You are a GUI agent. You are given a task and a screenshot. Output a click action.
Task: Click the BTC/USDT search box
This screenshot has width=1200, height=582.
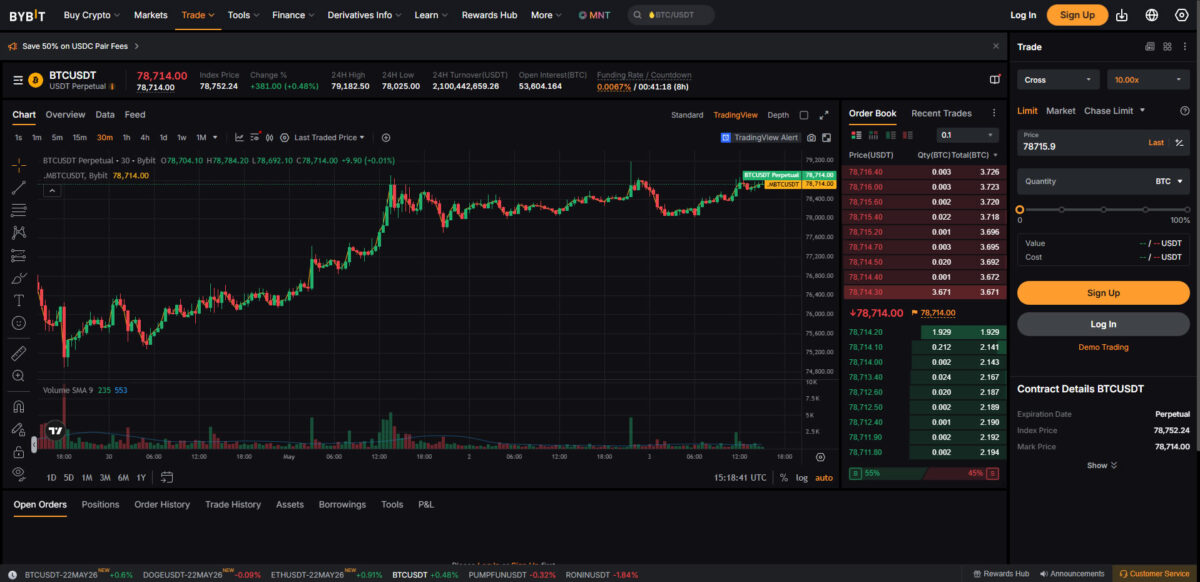pos(671,15)
